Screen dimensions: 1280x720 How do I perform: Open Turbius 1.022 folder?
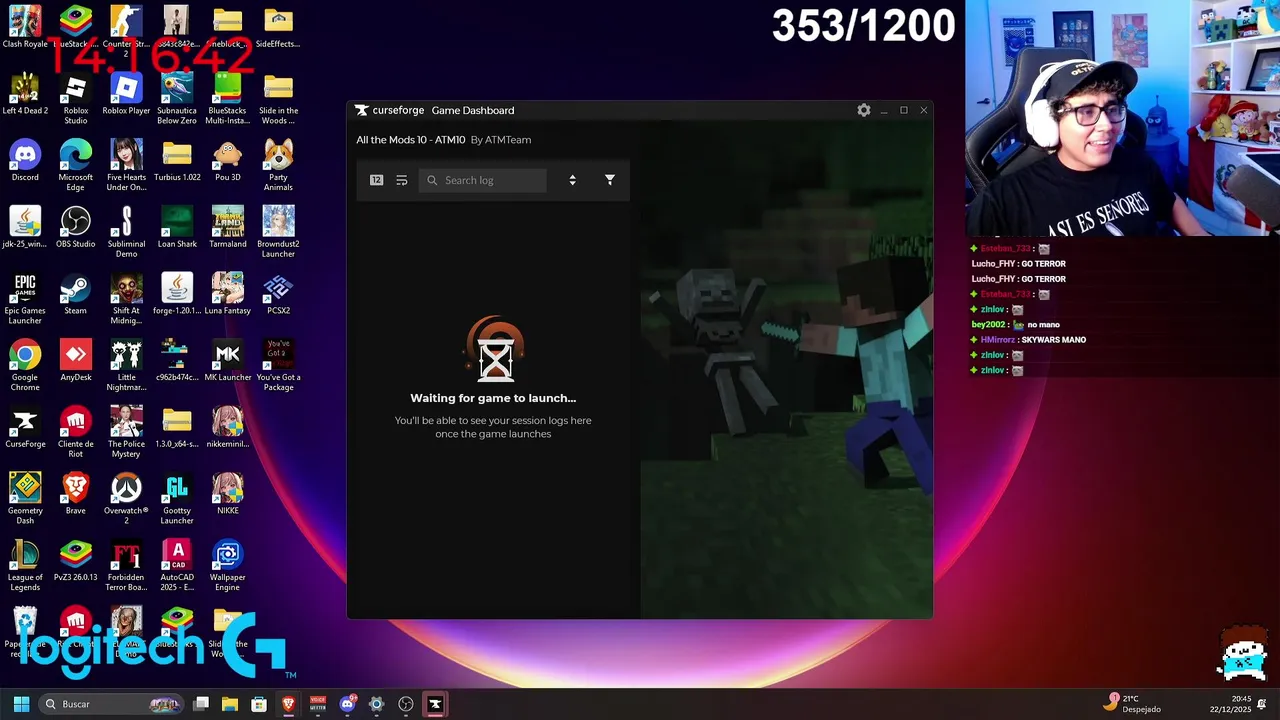(177, 161)
